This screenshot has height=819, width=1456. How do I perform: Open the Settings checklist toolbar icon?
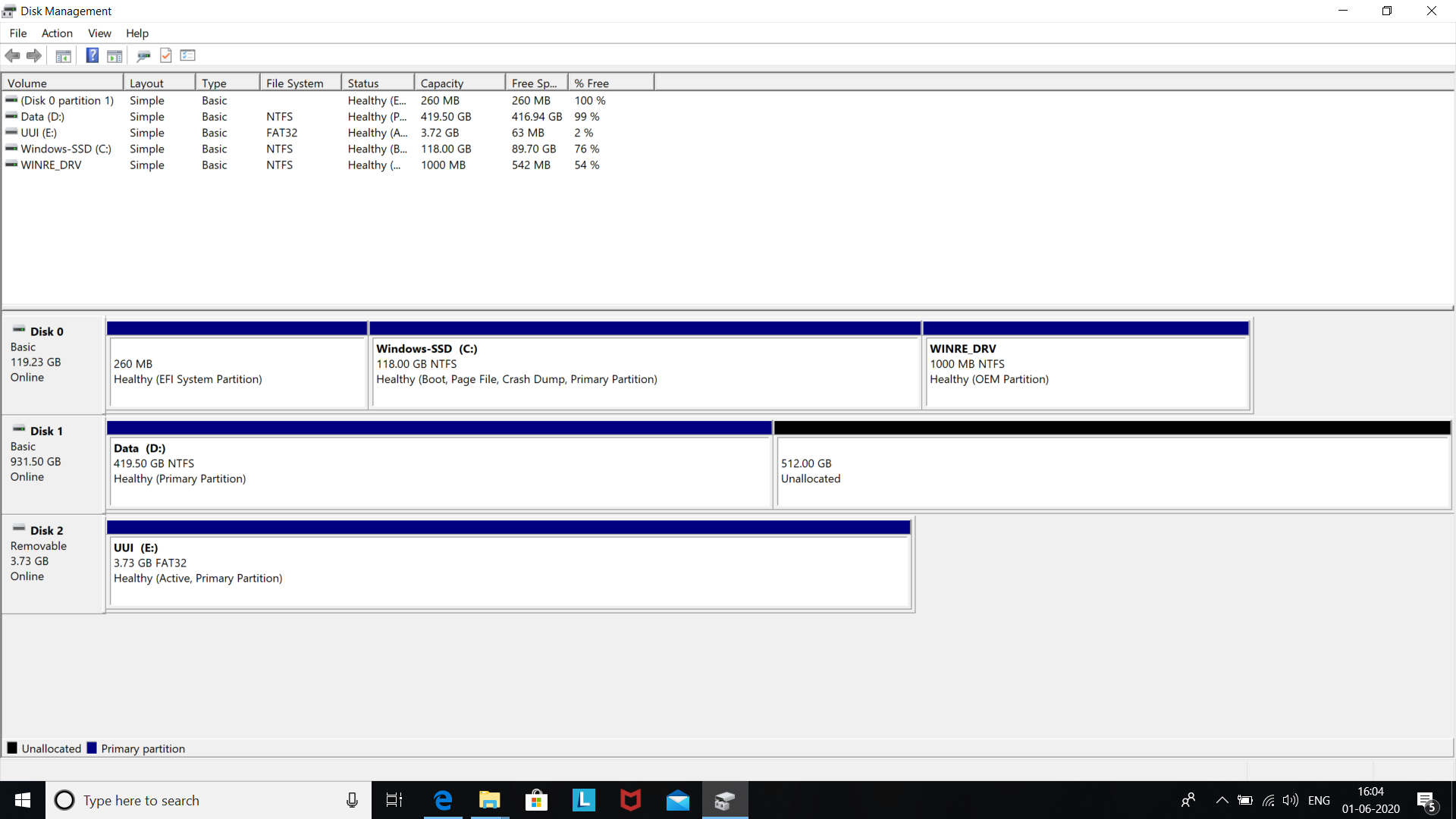click(188, 55)
